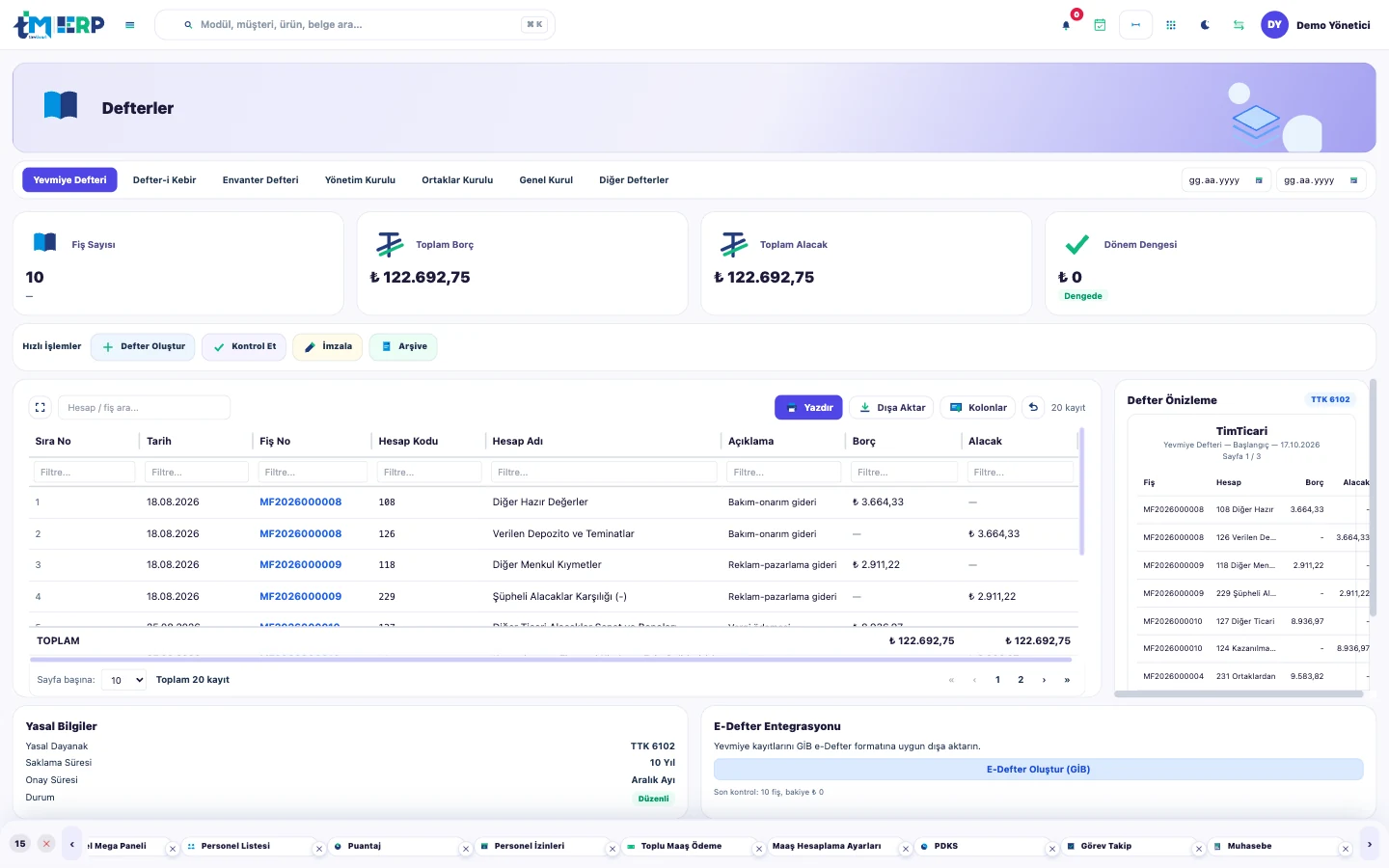Sort by the Borç column header
Viewport: 1389px width, 868px height.
click(x=864, y=442)
